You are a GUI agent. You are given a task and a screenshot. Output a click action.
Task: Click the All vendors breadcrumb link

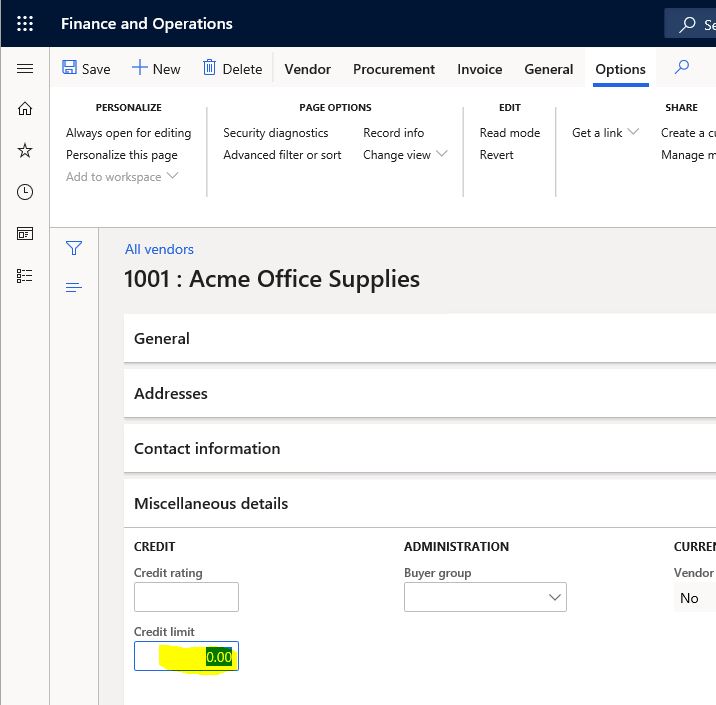[x=159, y=249]
